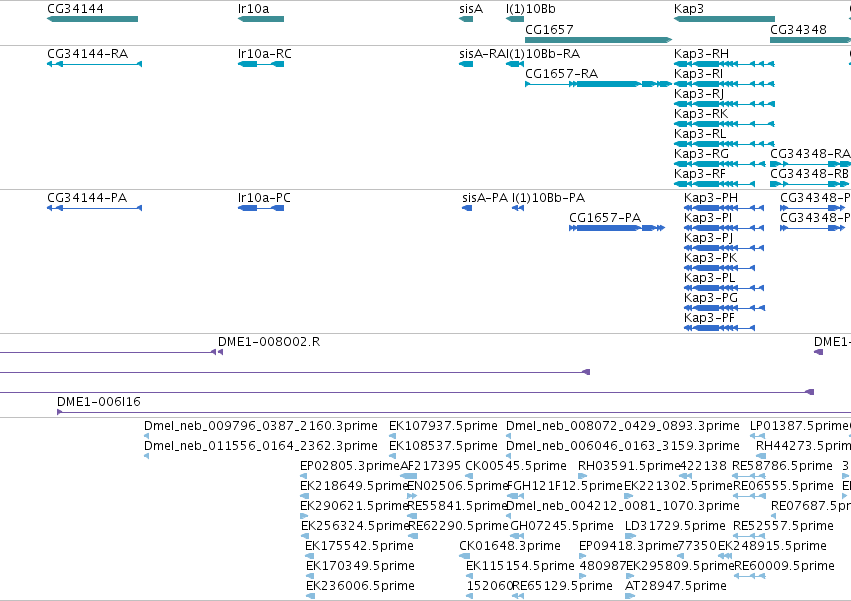The image size is (851, 601).
Task: Select the CK01648.3prime EST
Action: [x=510, y=546]
